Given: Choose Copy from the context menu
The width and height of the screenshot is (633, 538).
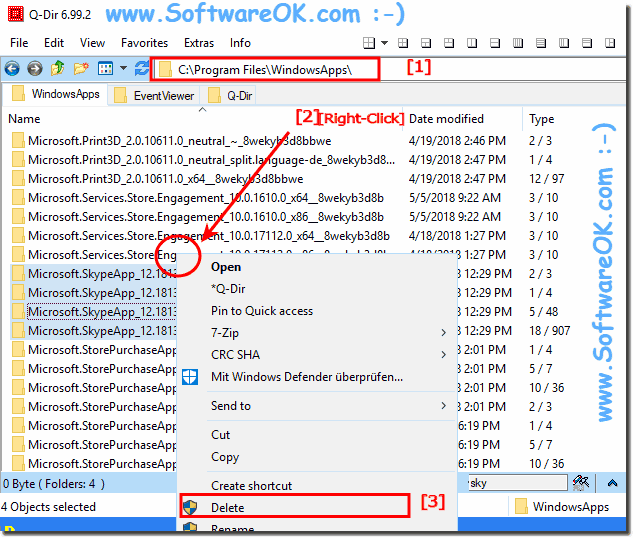Looking at the screenshot, I should click(225, 457).
